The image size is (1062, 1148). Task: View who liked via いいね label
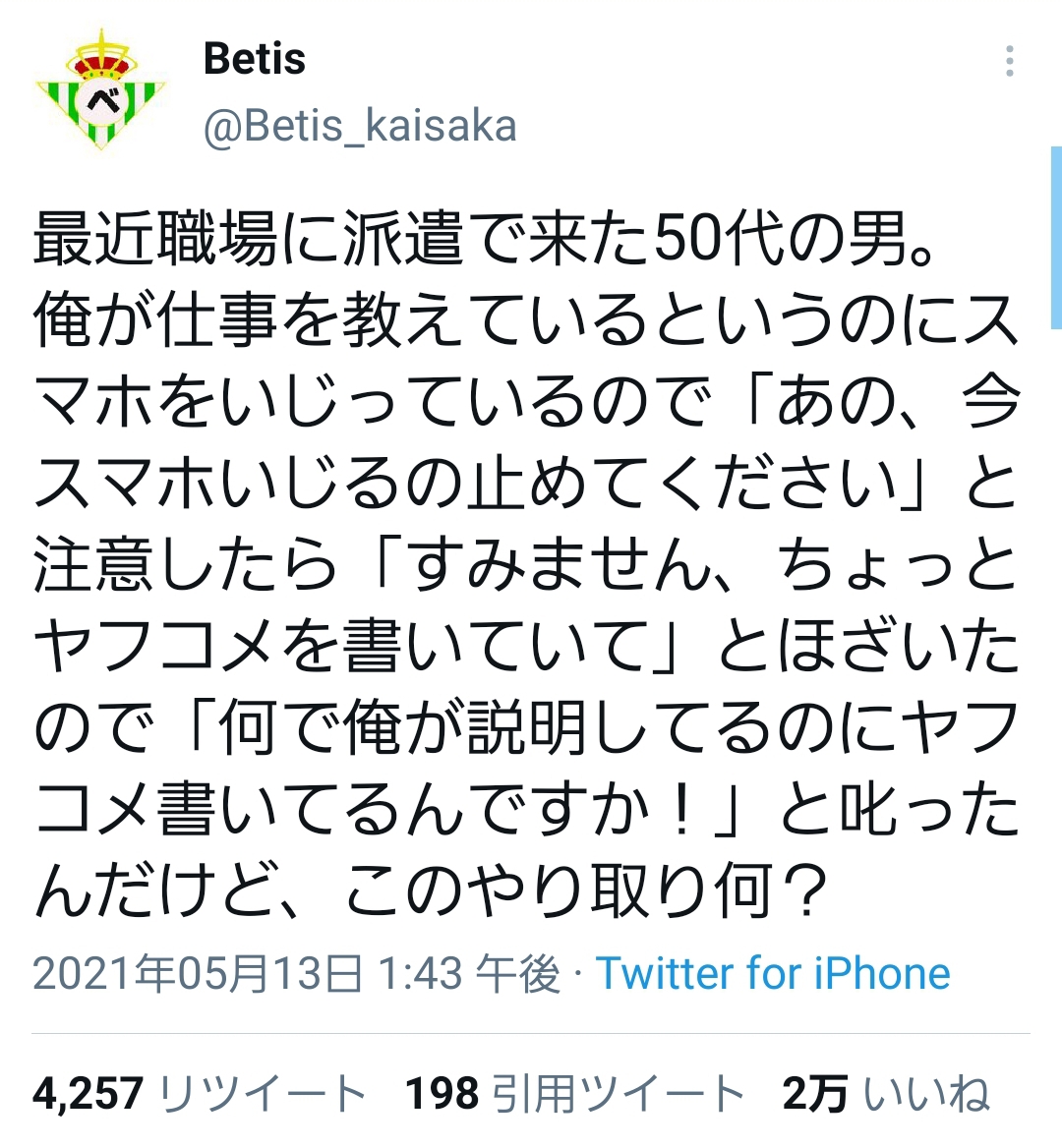click(927, 1094)
